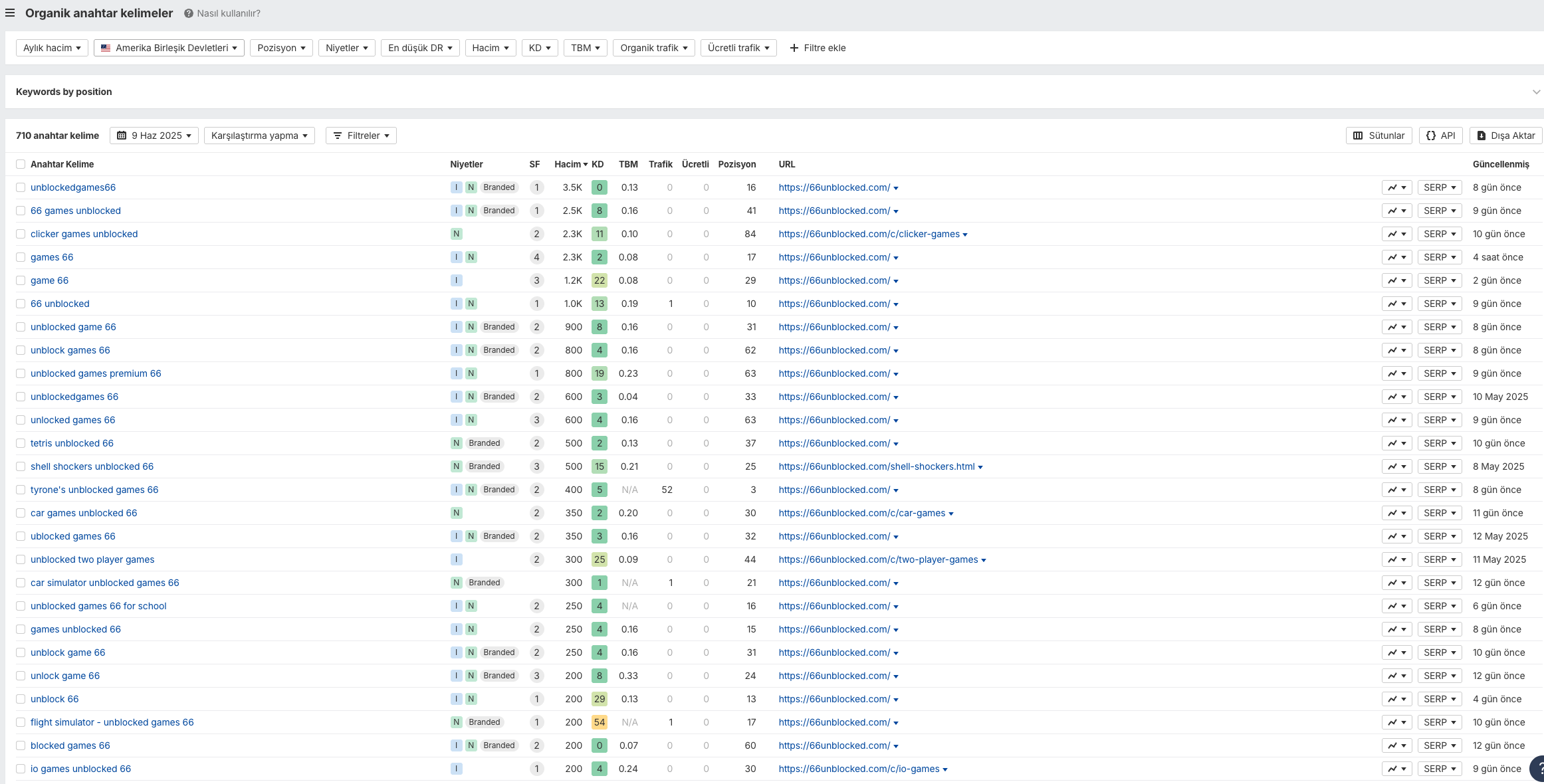1544x784 pixels.
Task: Open the 'Organik trafik' filter dropdown
Action: (x=654, y=48)
